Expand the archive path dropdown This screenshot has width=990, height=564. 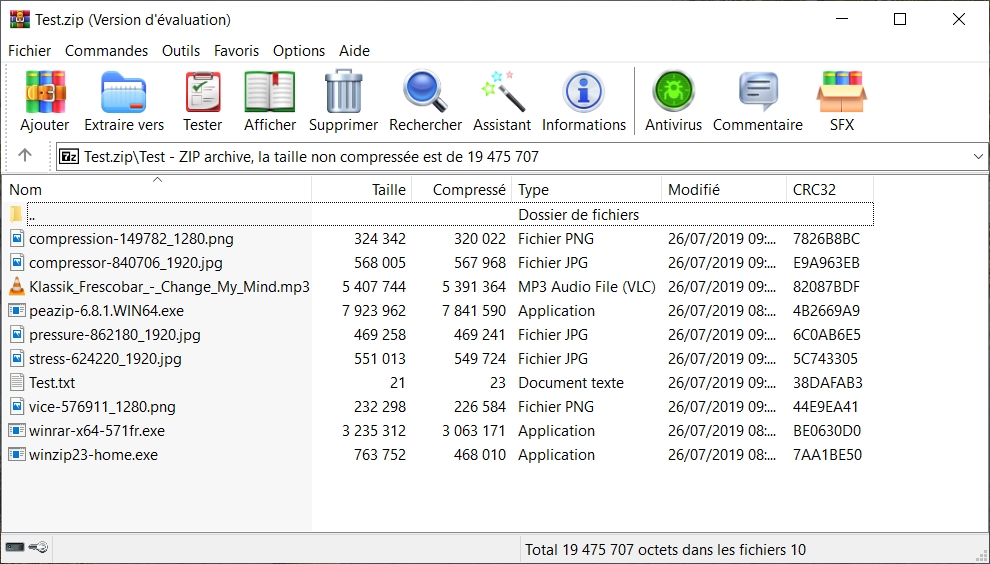click(x=977, y=157)
